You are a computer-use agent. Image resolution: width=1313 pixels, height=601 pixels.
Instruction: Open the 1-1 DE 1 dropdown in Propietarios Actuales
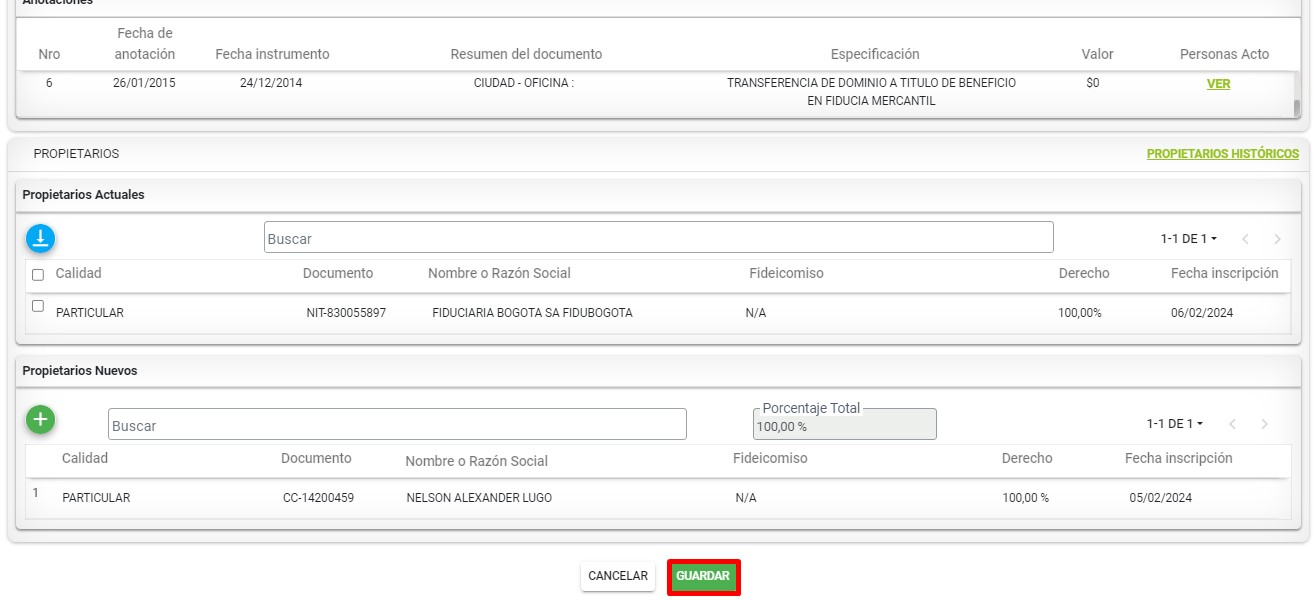pos(1188,239)
